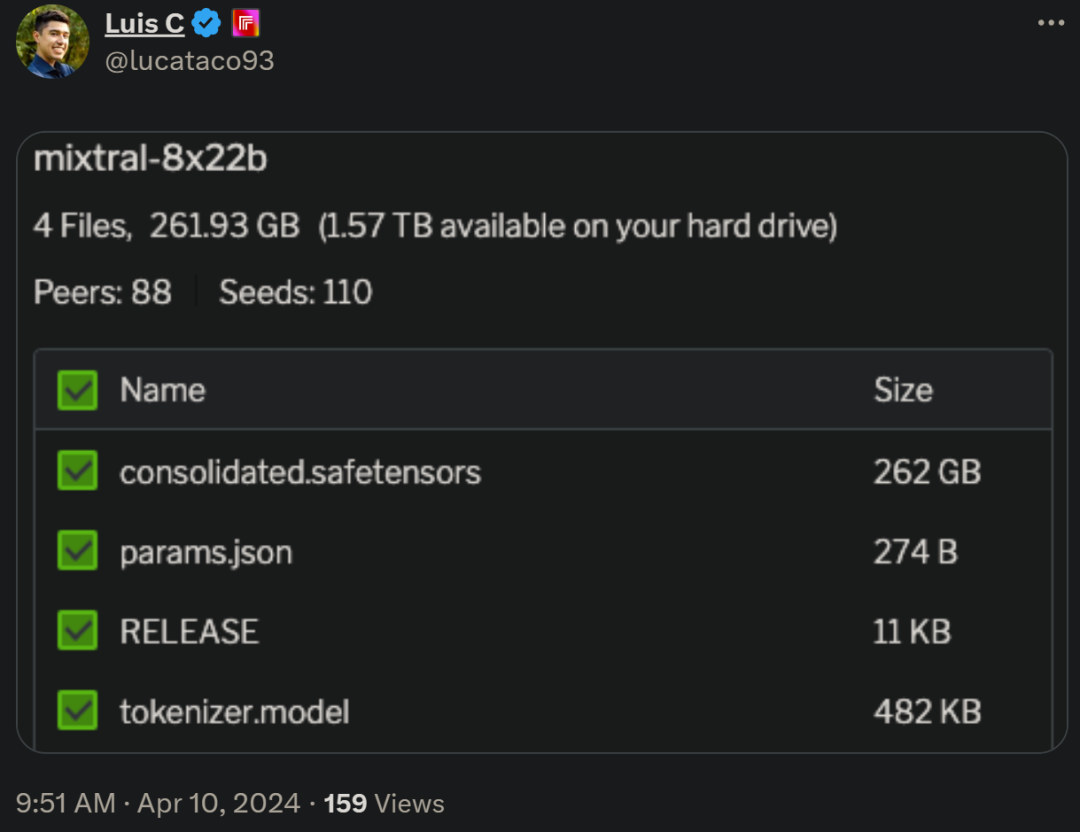Click the Size column header
1080x832 pixels.
click(904, 390)
